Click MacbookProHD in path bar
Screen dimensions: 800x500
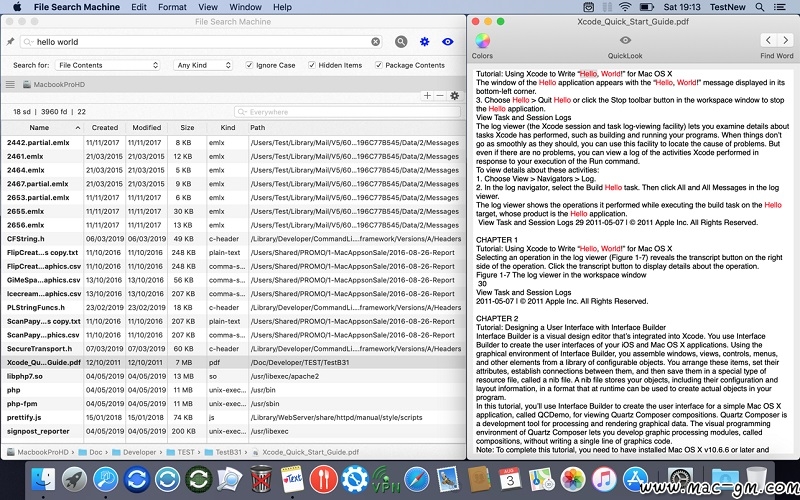click(37, 452)
